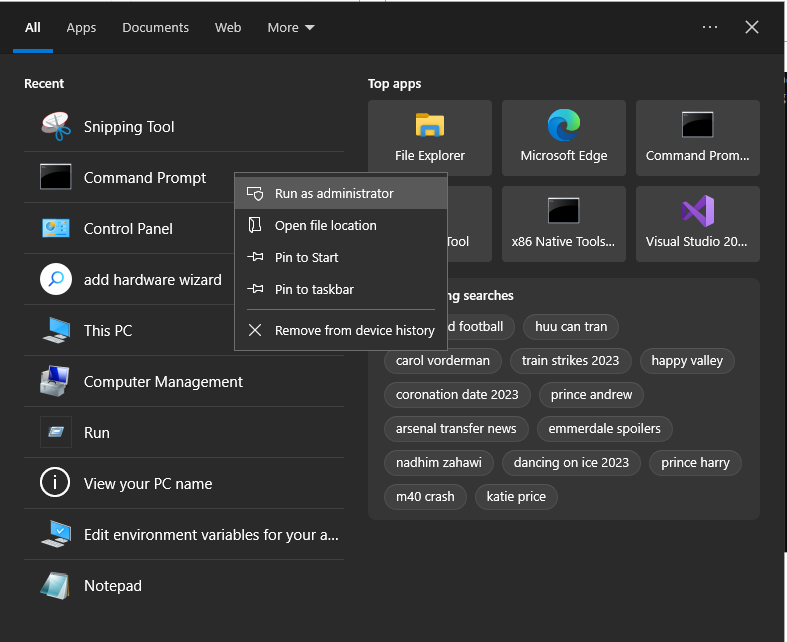Open Notepad from recent list
The width and height of the screenshot is (787, 642).
click(112, 586)
